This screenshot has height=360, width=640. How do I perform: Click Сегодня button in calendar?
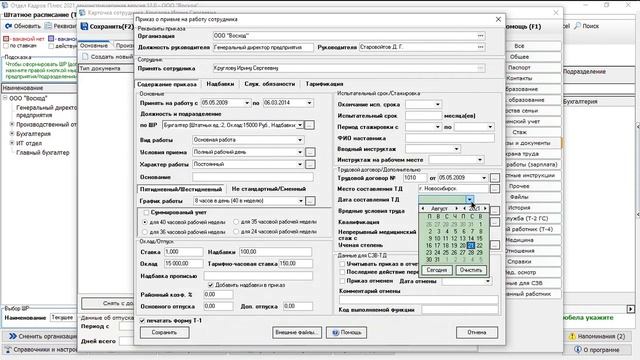[437, 270]
